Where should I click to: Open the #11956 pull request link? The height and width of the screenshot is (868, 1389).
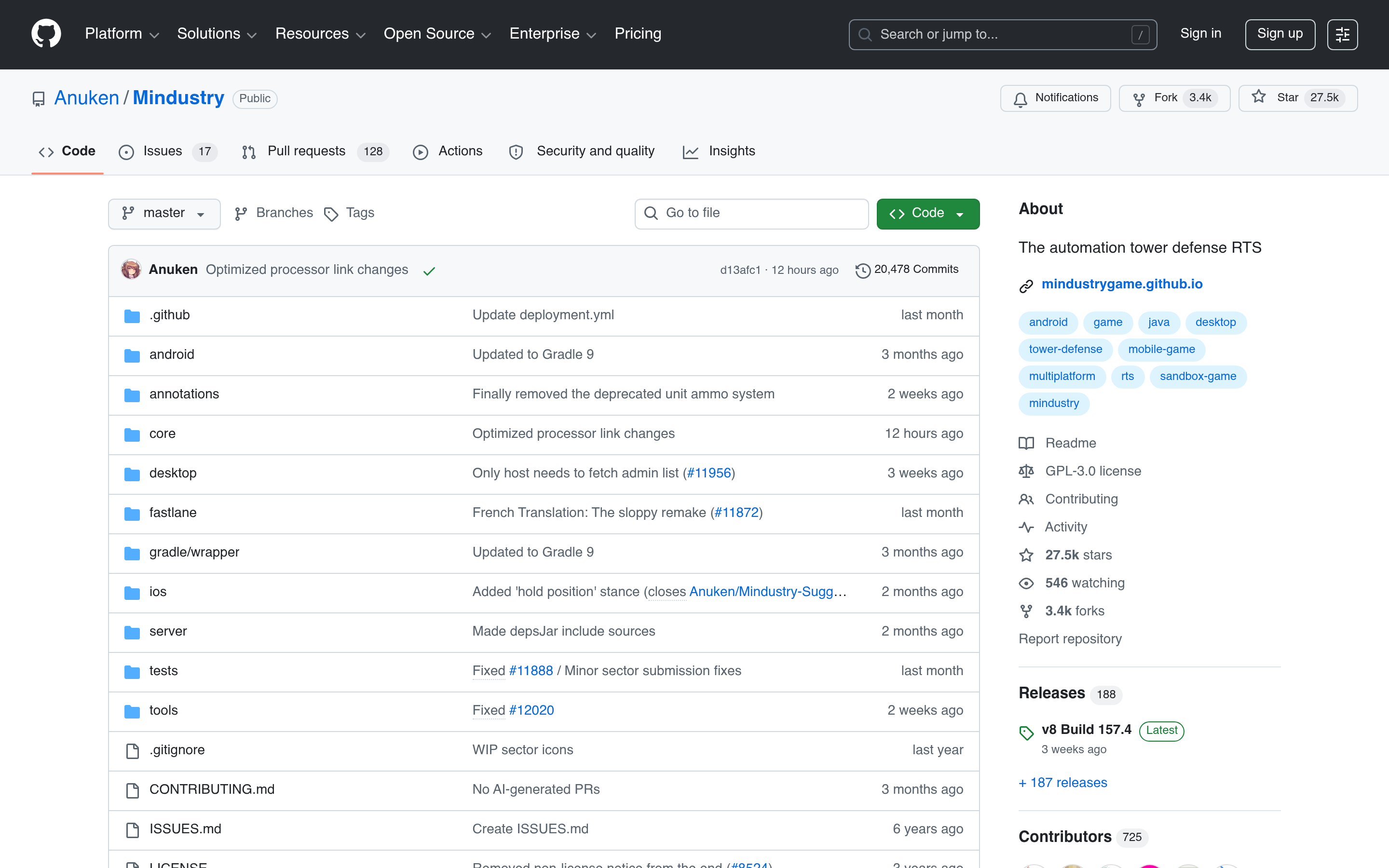709,473
